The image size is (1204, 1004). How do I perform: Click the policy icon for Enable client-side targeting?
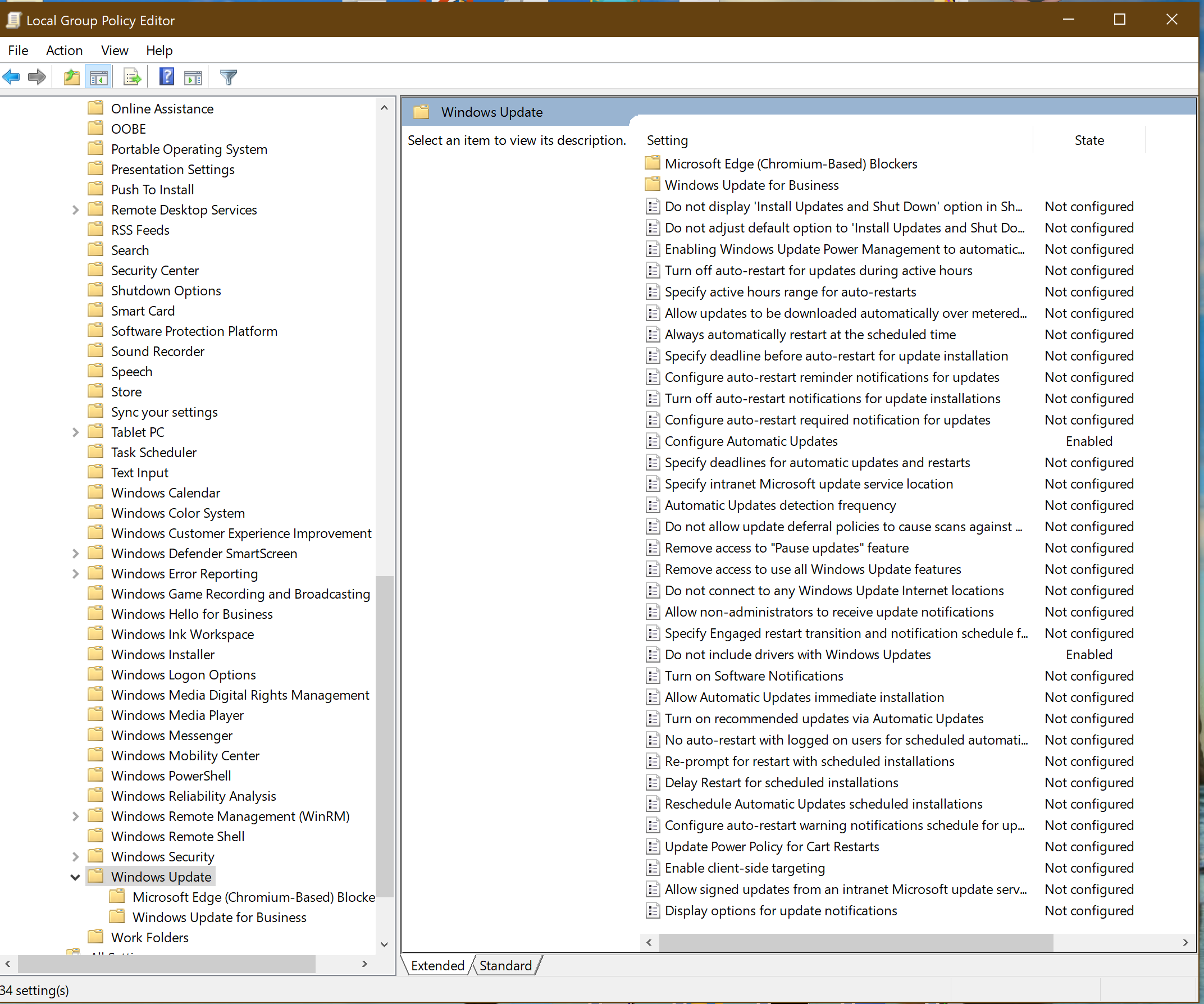pyautogui.click(x=653, y=868)
